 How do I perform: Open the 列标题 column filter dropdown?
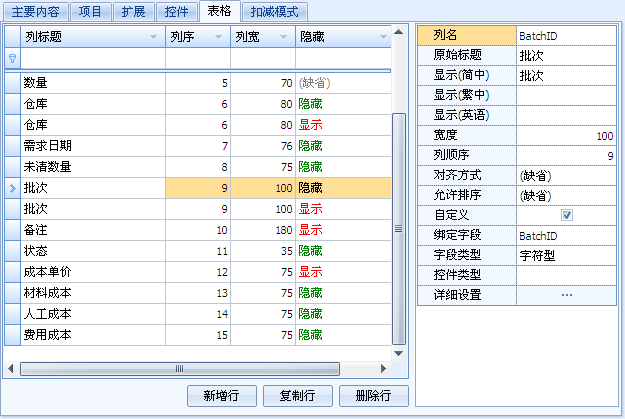click(153, 37)
